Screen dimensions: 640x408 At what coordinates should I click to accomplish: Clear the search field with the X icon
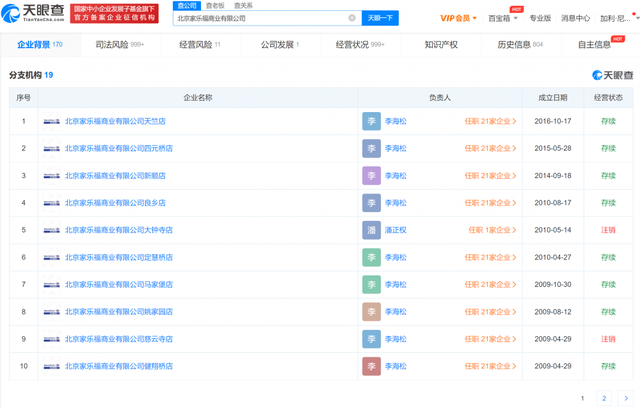point(352,18)
